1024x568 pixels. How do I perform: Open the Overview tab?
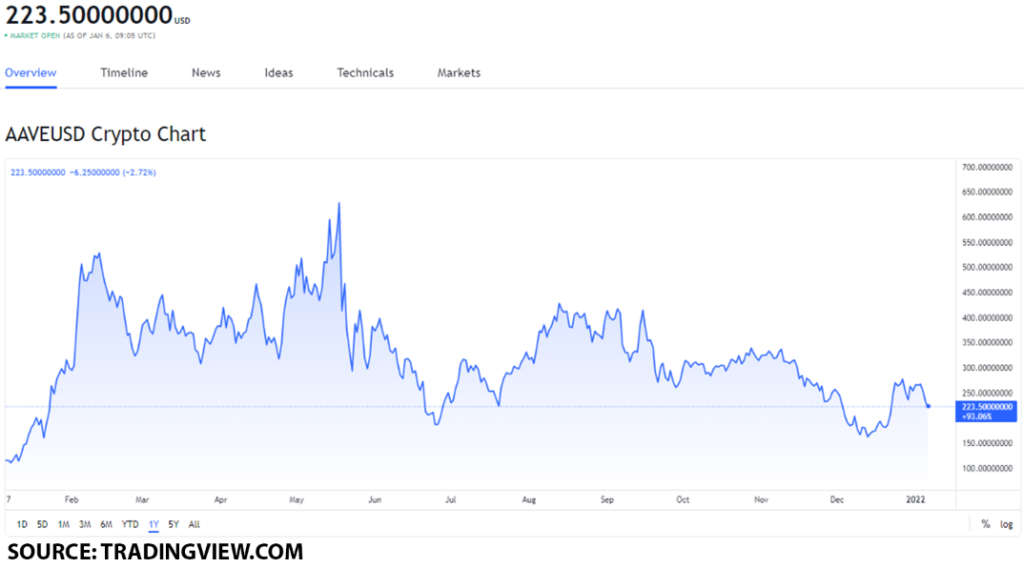[31, 72]
